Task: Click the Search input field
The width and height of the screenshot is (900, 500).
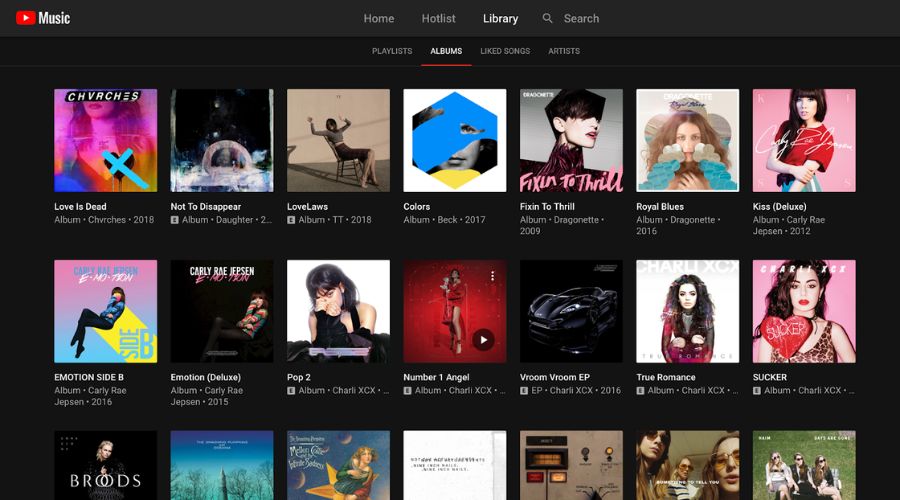Action: point(581,18)
